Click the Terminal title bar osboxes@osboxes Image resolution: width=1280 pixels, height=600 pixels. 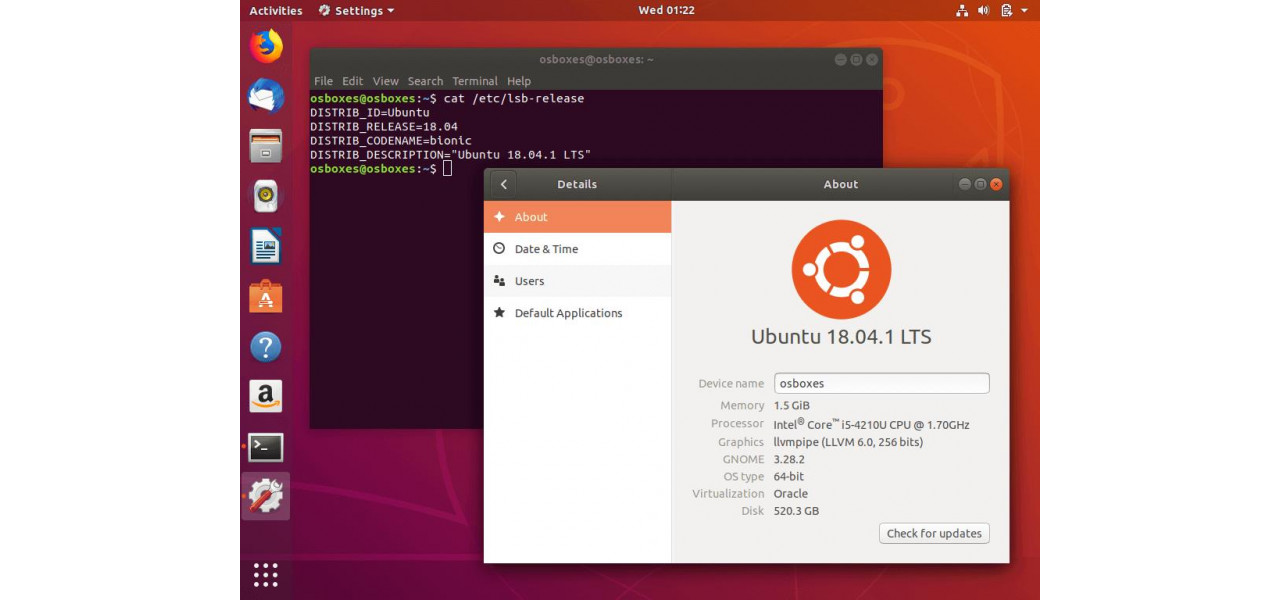596,59
